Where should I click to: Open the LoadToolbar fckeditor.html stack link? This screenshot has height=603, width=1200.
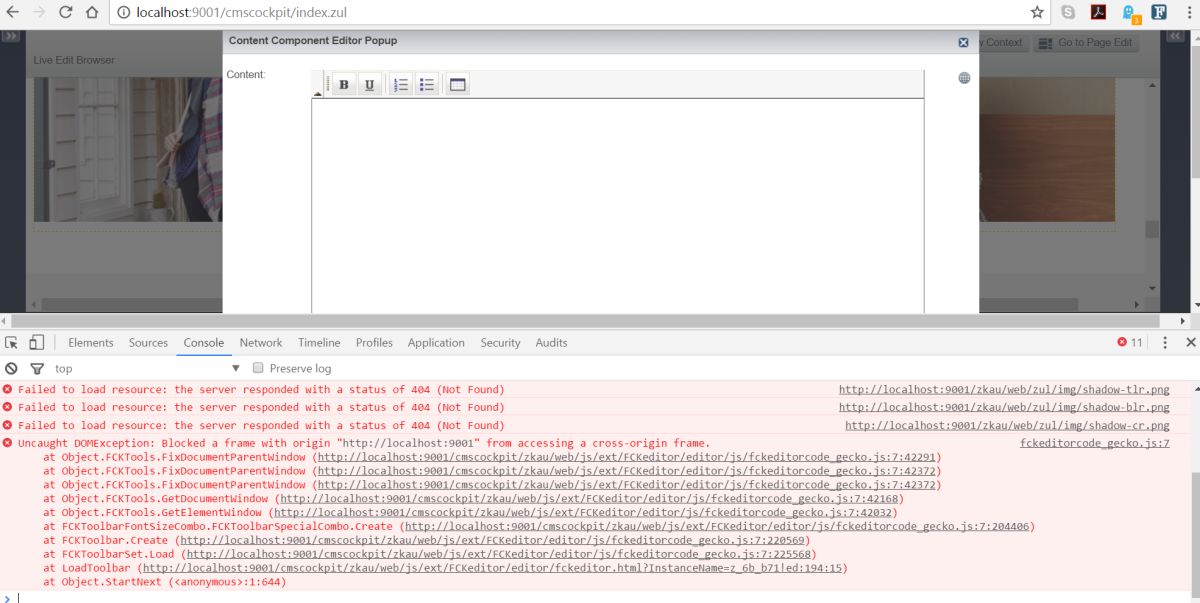[492, 568]
